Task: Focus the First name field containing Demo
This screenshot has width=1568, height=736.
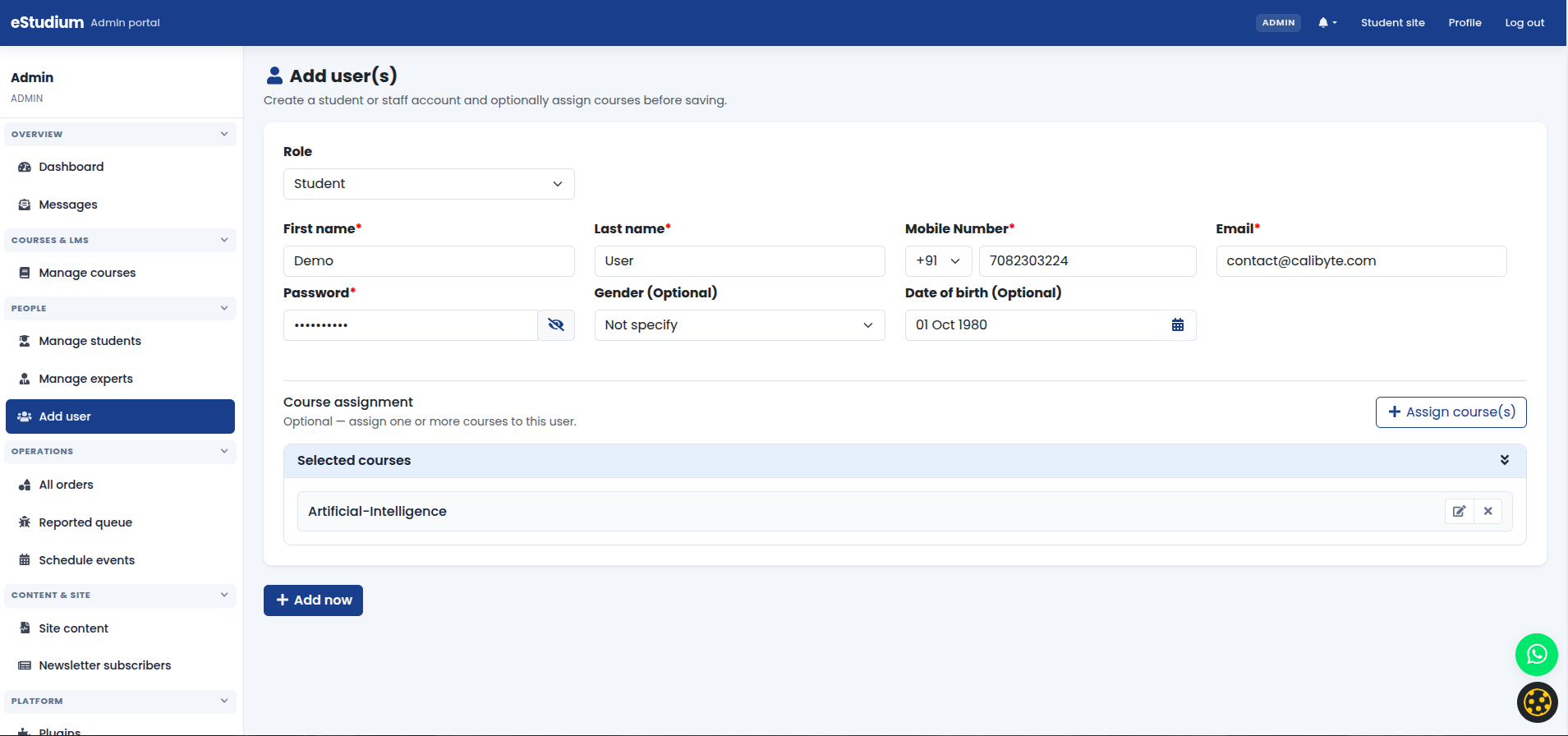Action: (429, 261)
